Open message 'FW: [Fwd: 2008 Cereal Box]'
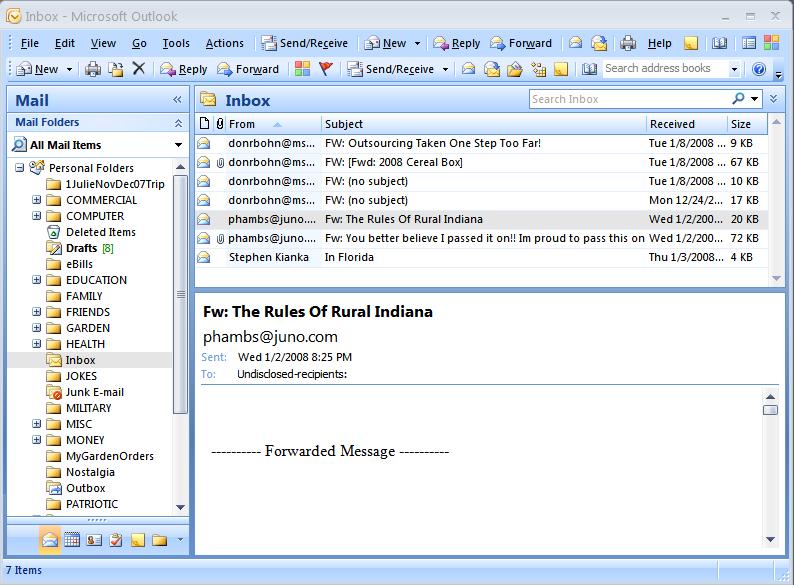Screen dimensions: 794x585 481,162
